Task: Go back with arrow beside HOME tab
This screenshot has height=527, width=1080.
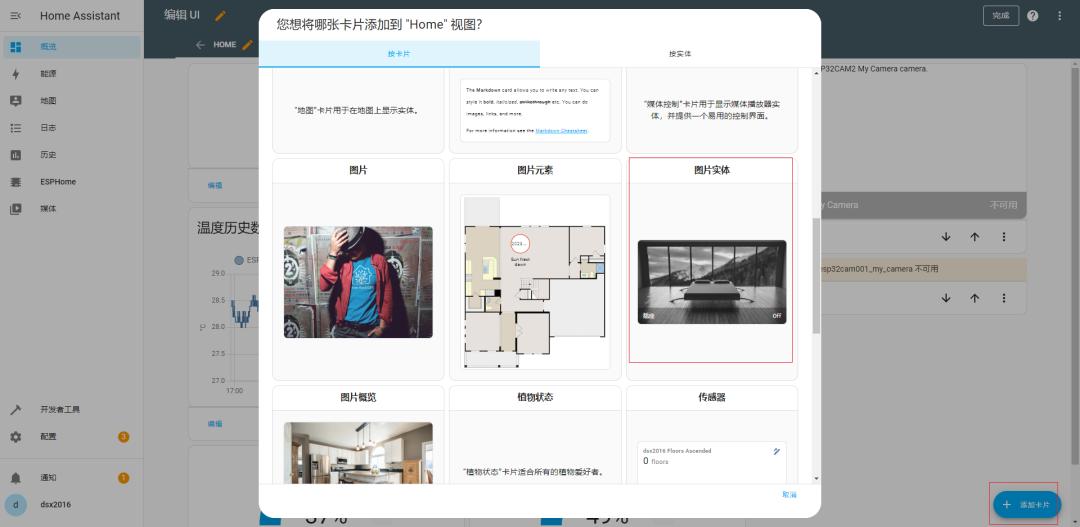Action: pyautogui.click(x=200, y=45)
